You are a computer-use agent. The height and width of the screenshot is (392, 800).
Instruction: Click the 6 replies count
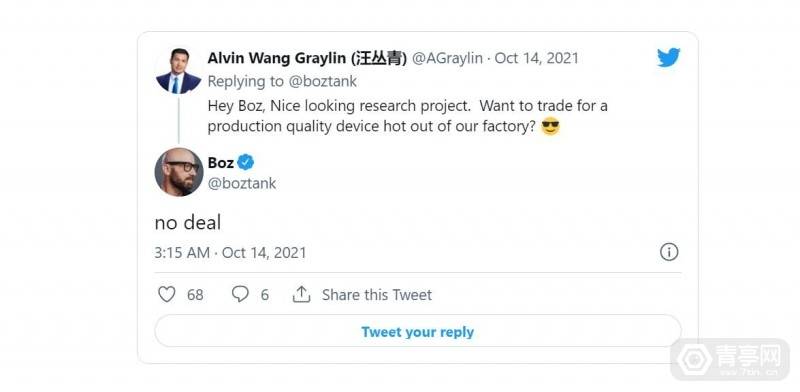click(265, 295)
